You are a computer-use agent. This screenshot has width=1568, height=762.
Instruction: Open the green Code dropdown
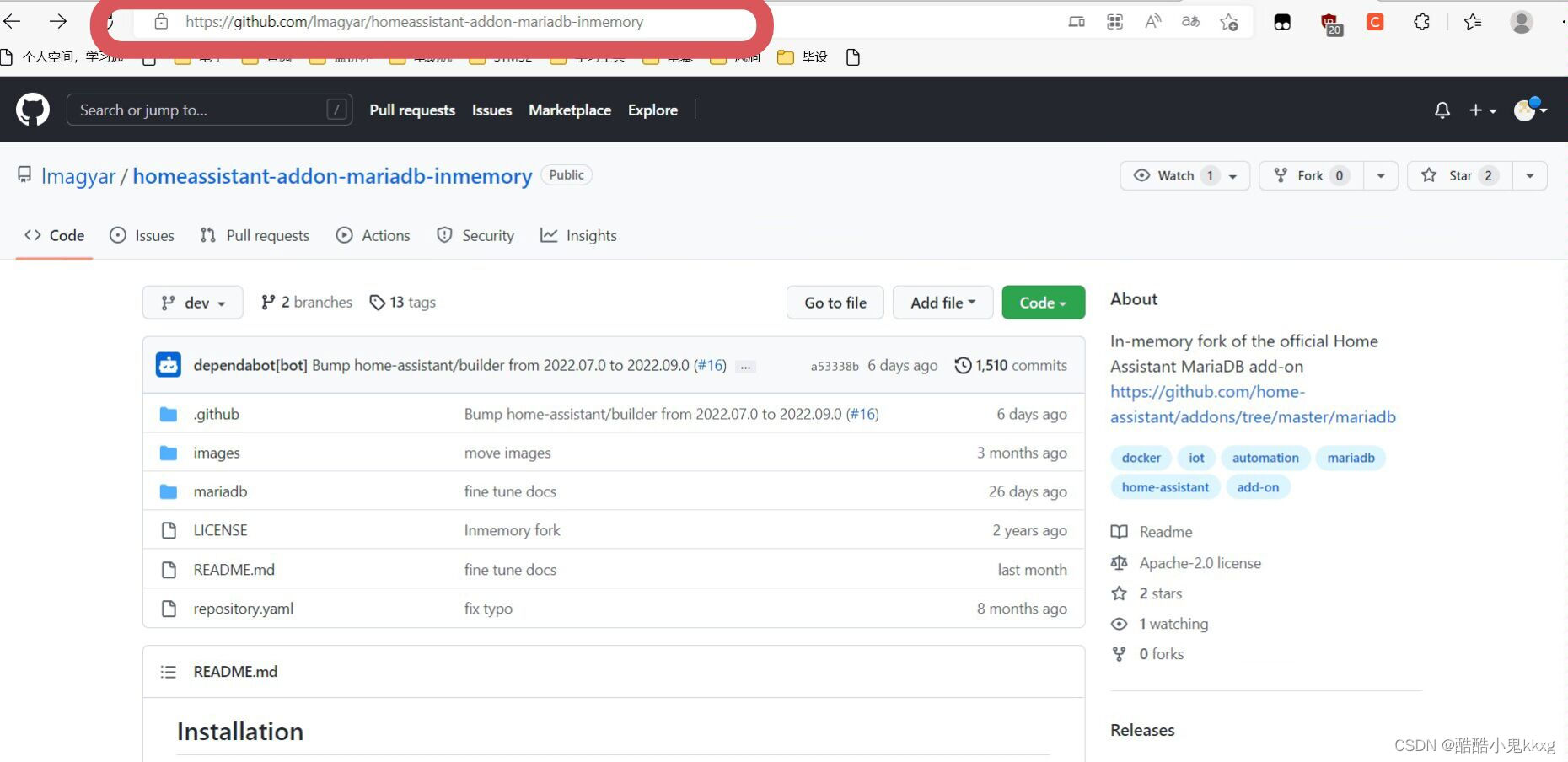(1043, 303)
